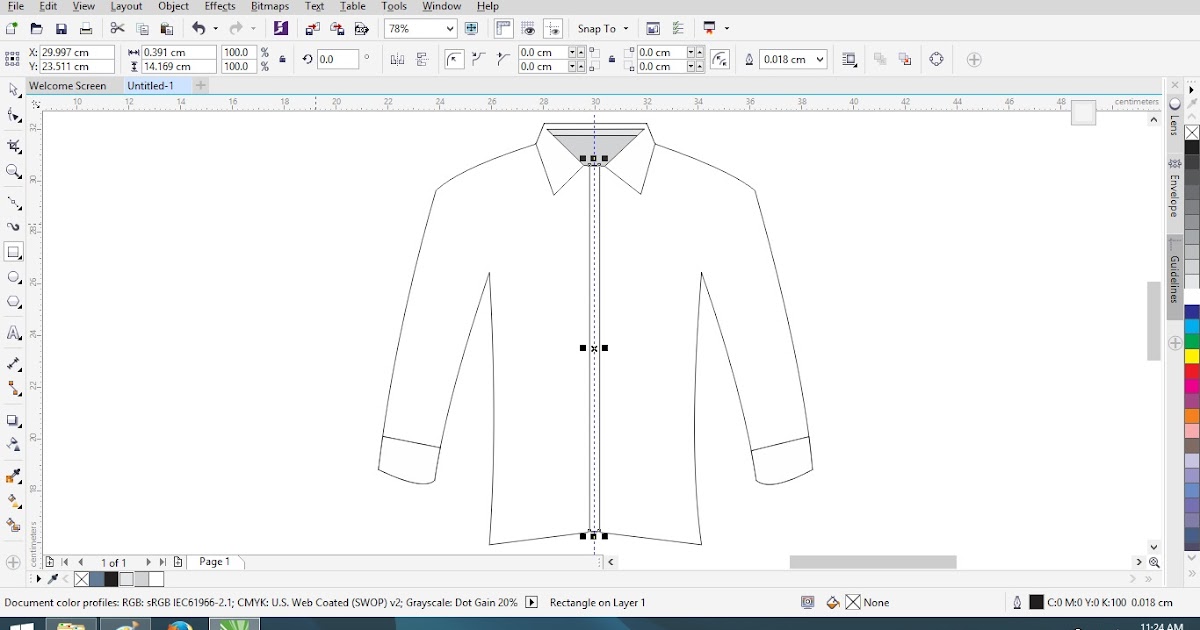Open the Import dialog
Screen dimensions: 1200x630
pyautogui.click(x=312, y=28)
